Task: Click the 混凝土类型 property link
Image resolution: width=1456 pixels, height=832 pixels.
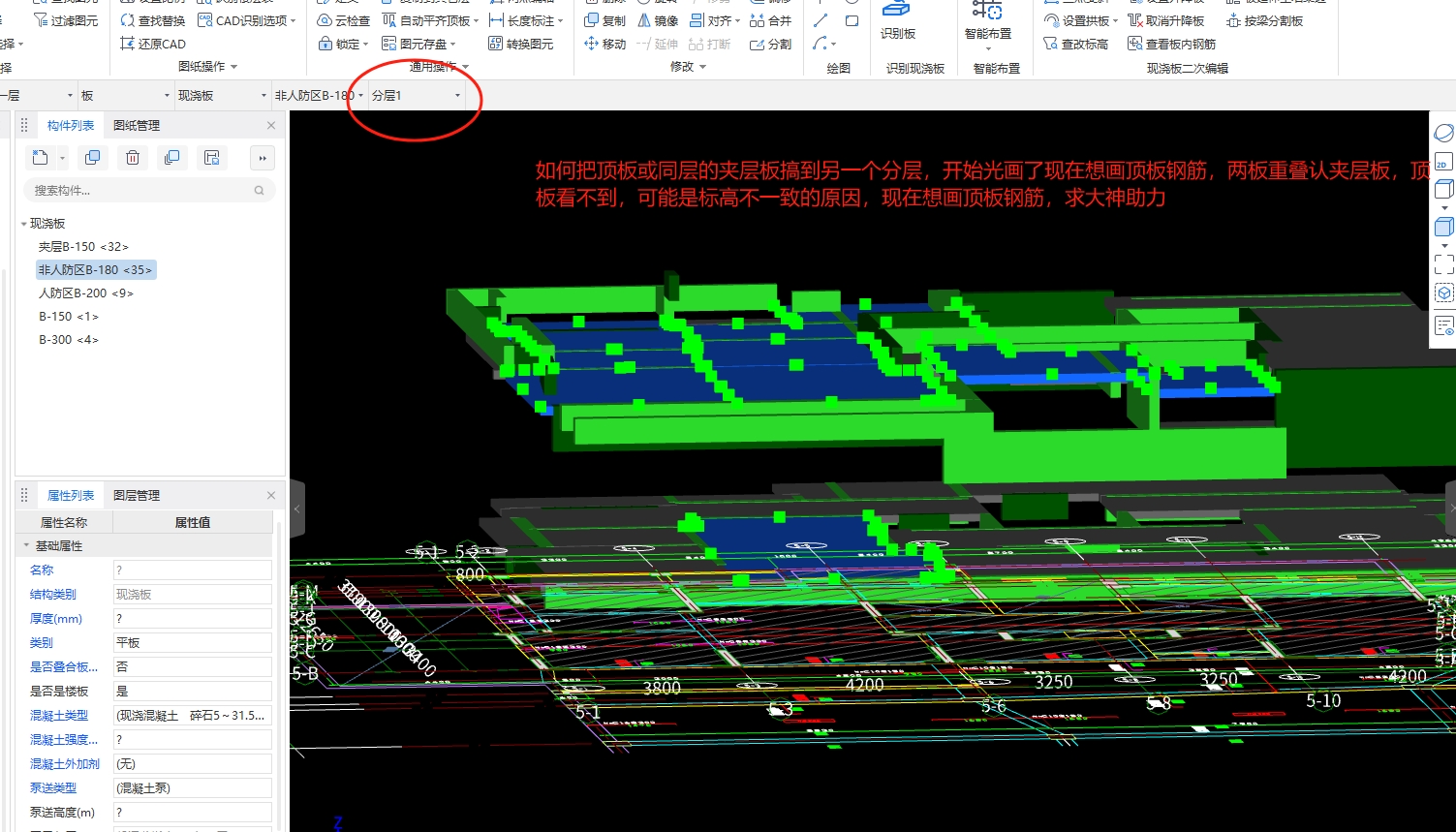Action: [x=59, y=716]
